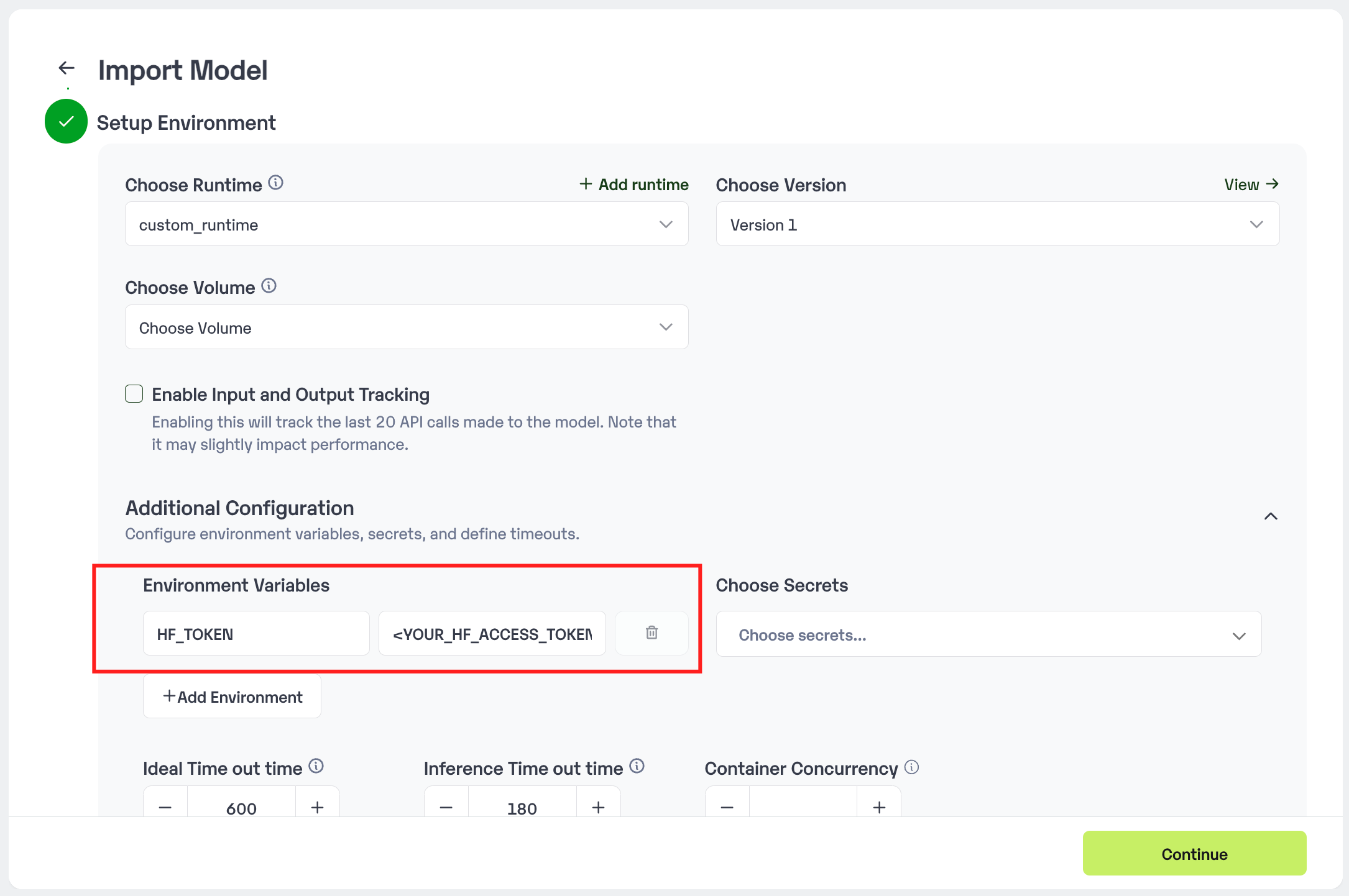The image size is (1349, 896).
Task: Click the Add runtime link
Action: click(x=634, y=185)
